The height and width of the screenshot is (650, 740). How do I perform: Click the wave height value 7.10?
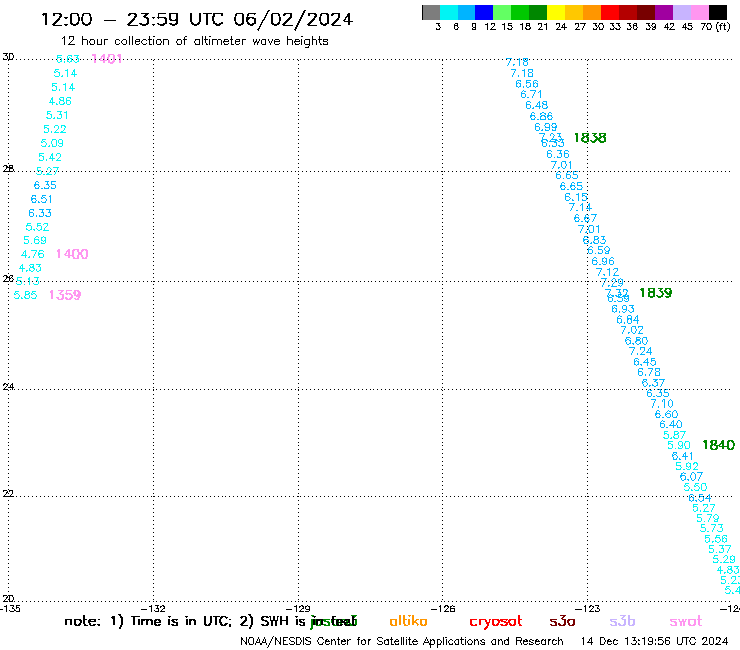point(662,404)
